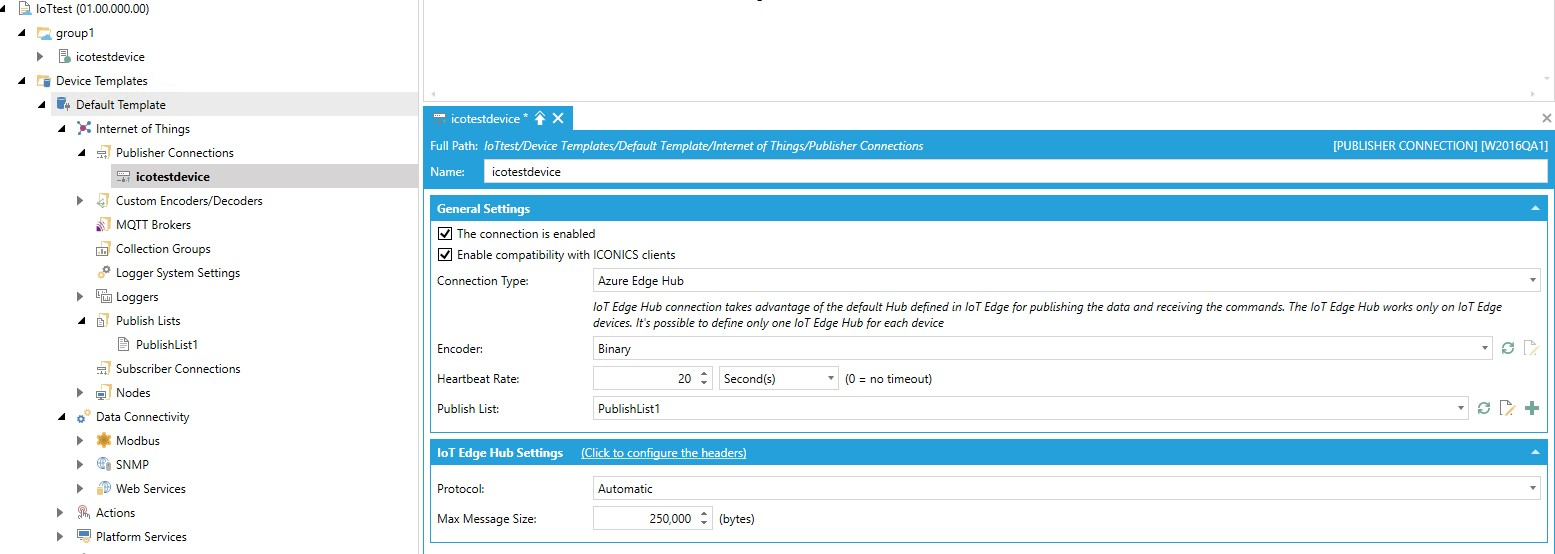
Task: Click the edit icon beside Encoder field
Action: tap(1530, 349)
